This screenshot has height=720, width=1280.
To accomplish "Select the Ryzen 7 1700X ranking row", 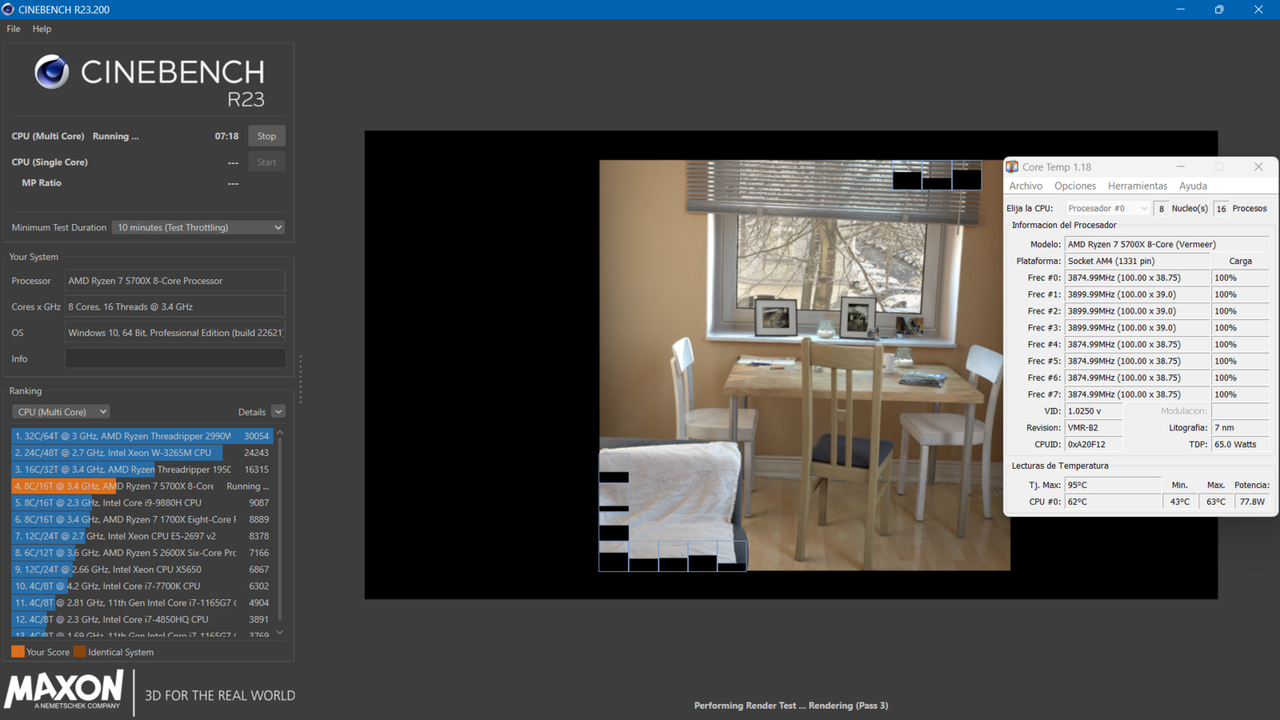I will (x=141, y=519).
